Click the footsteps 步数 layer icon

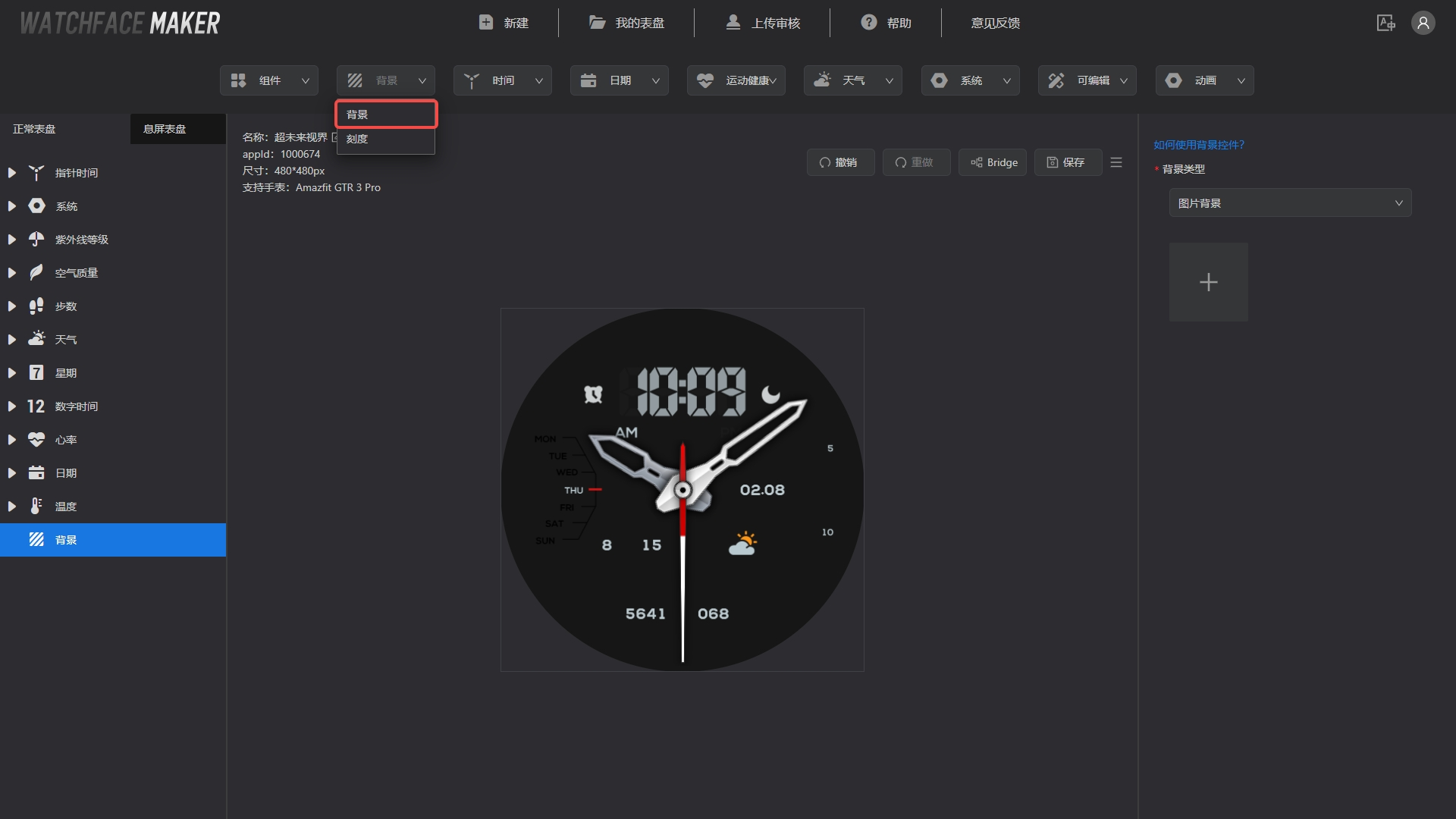[x=36, y=306]
